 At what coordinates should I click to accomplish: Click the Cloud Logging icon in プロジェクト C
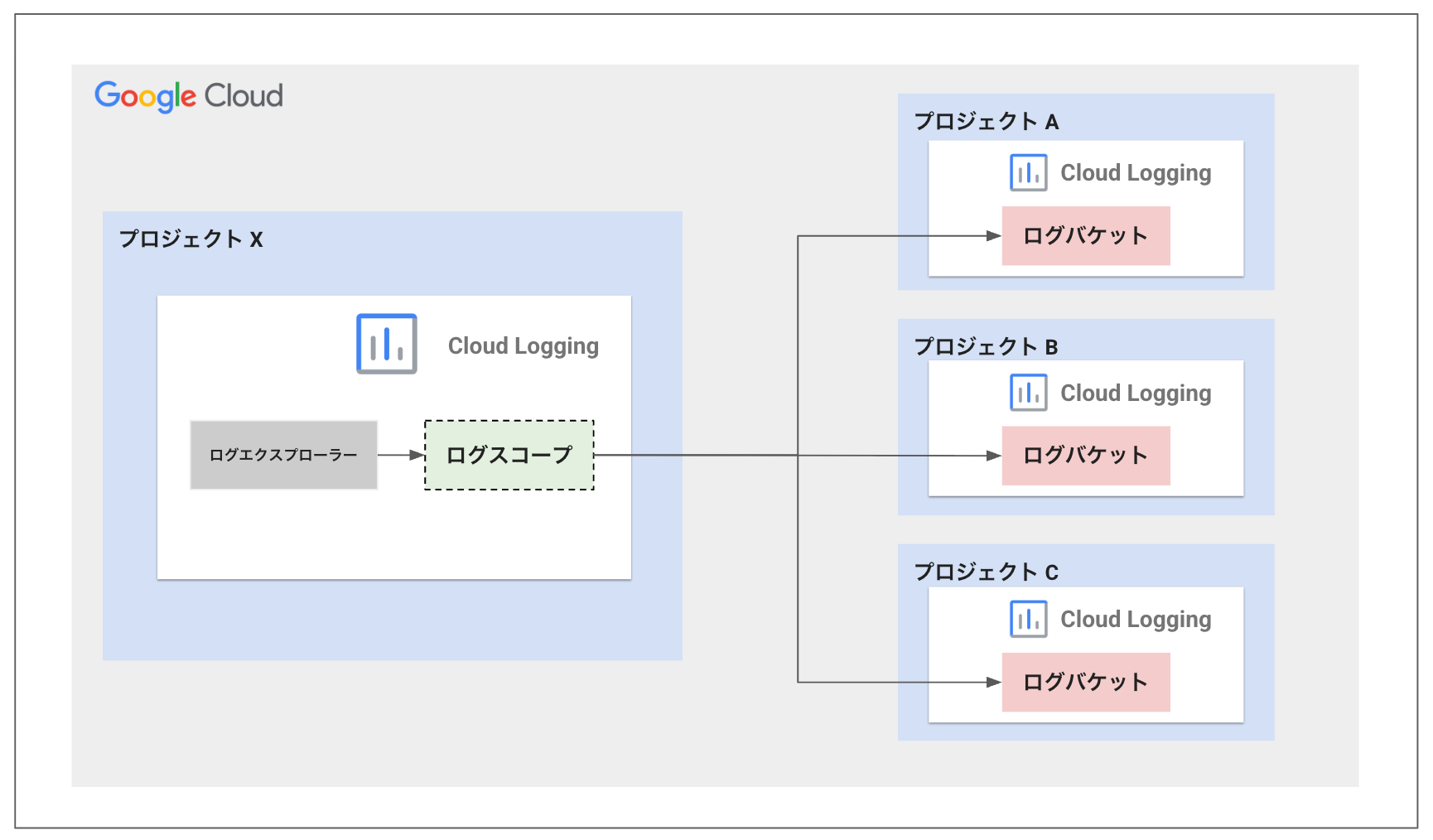tap(1028, 619)
